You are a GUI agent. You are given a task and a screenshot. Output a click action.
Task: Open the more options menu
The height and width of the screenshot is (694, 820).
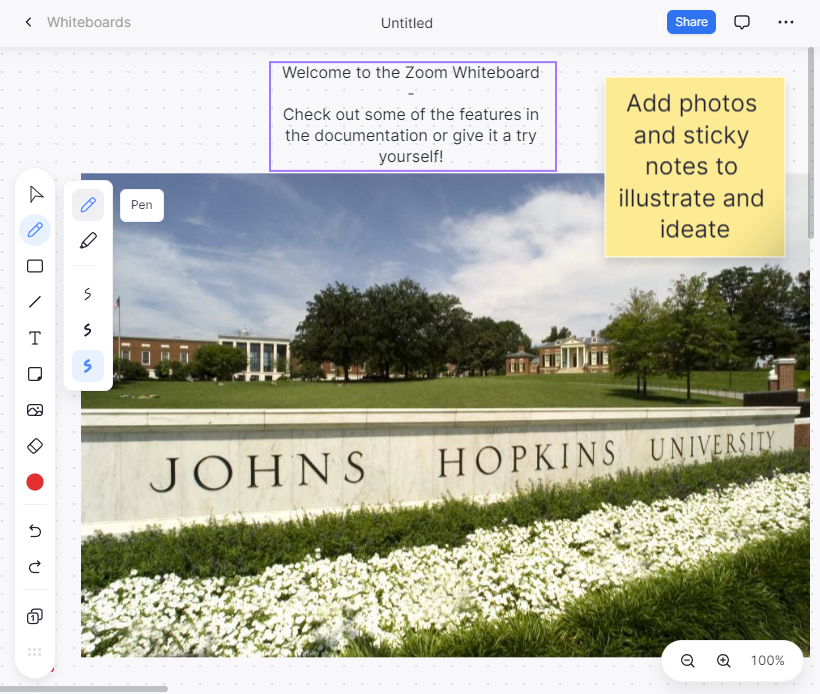(785, 22)
